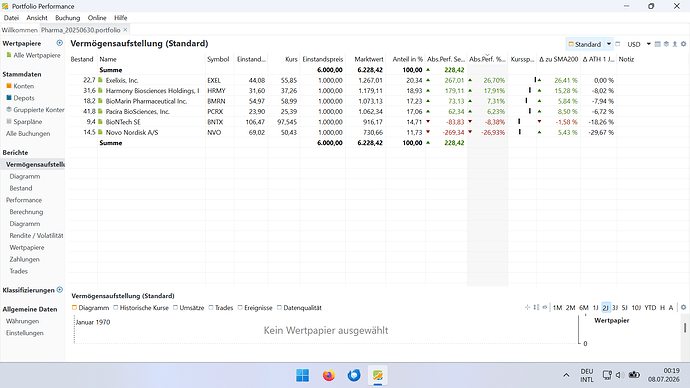The image size is (690, 388).
Task: Expand the Standard view dropdown arrow
Action: pos(609,44)
